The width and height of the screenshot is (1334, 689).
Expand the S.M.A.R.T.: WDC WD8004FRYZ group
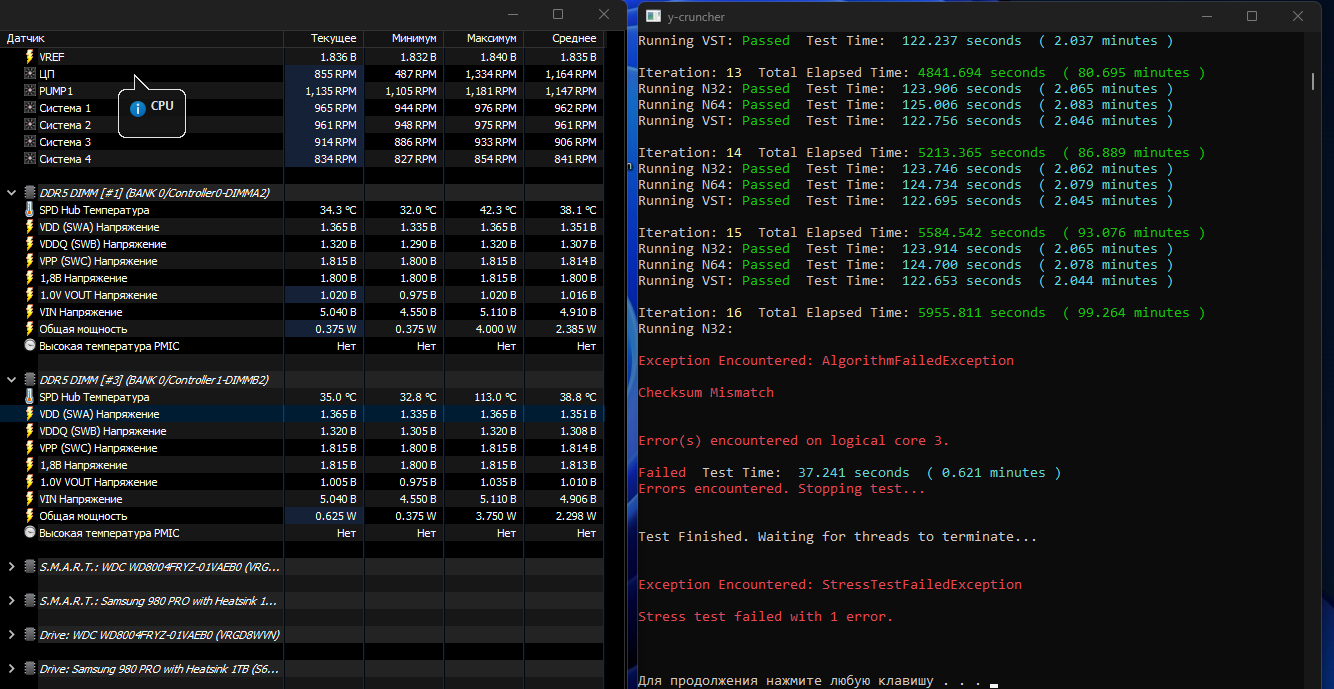point(11,567)
